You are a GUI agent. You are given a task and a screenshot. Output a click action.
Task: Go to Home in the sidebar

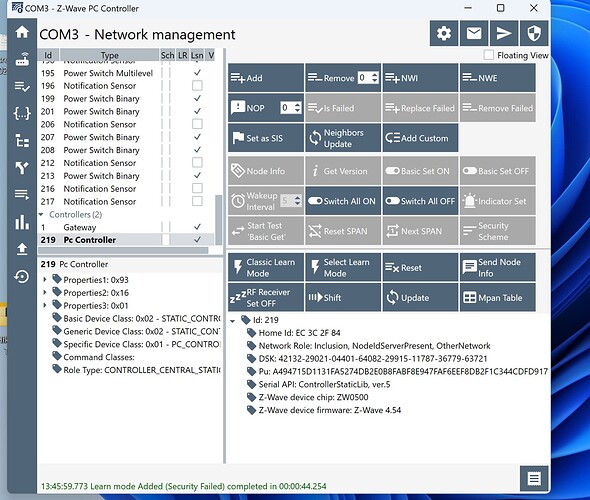tap(22, 32)
